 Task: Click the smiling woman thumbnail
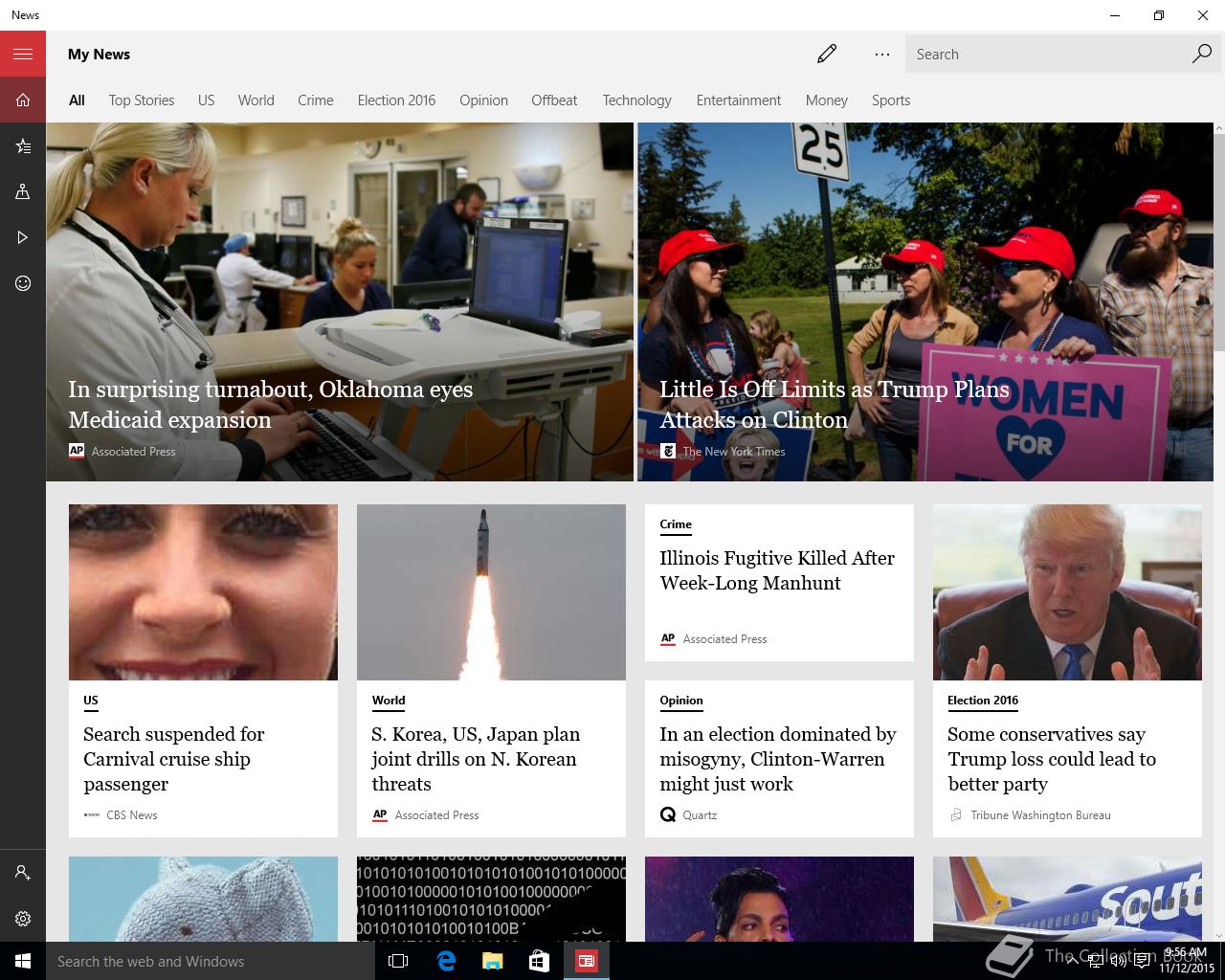[203, 592]
